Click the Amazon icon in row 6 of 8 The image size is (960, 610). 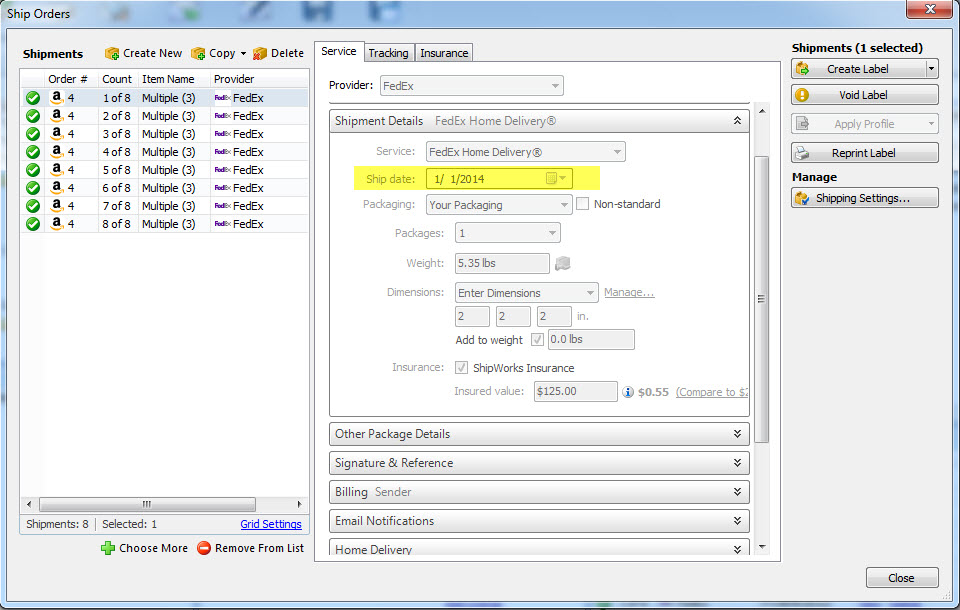click(x=56, y=187)
